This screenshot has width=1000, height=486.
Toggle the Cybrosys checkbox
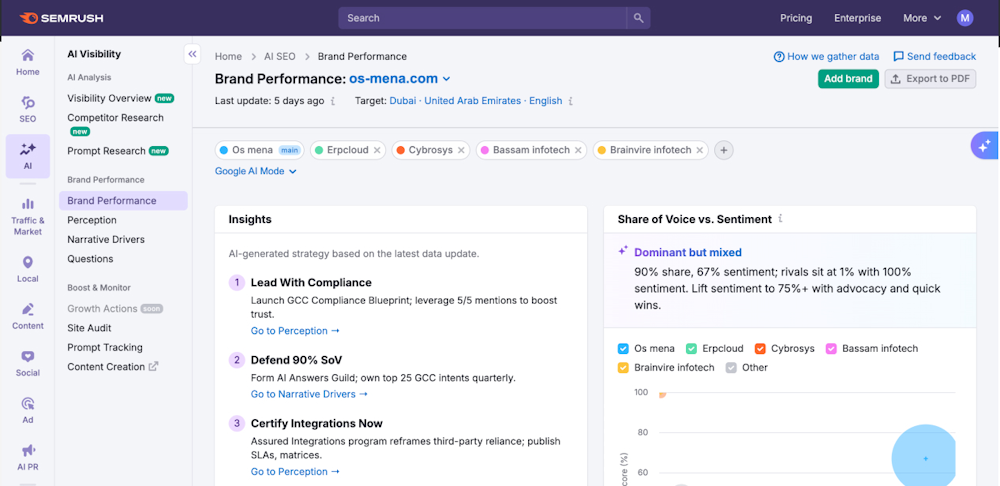pos(760,349)
